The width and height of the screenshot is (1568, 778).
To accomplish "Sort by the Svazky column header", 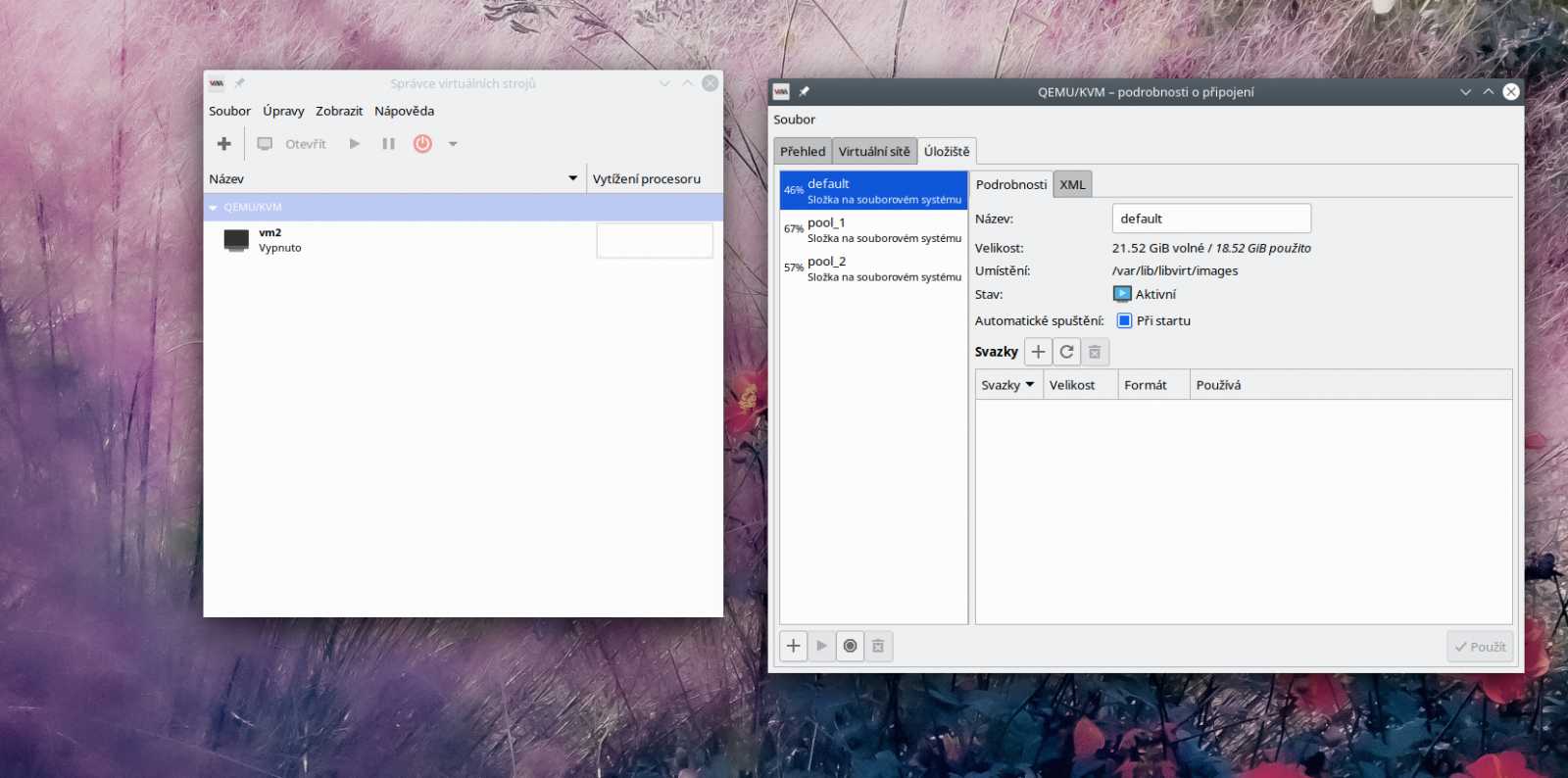I will 1008,385.
